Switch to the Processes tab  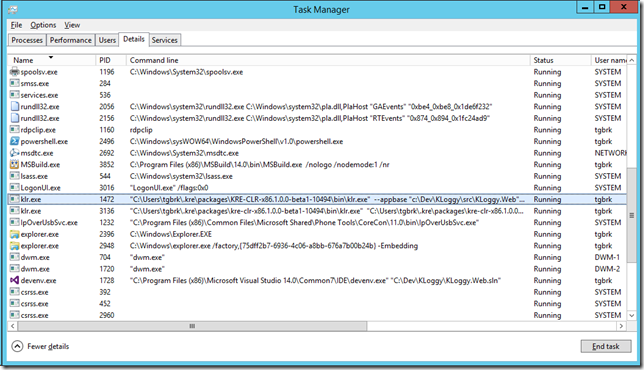click(27, 40)
